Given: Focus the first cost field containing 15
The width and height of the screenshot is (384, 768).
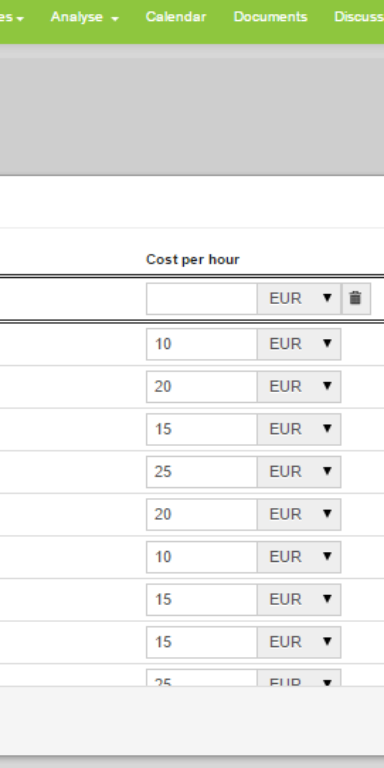Looking at the screenshot, I should 202,430.
